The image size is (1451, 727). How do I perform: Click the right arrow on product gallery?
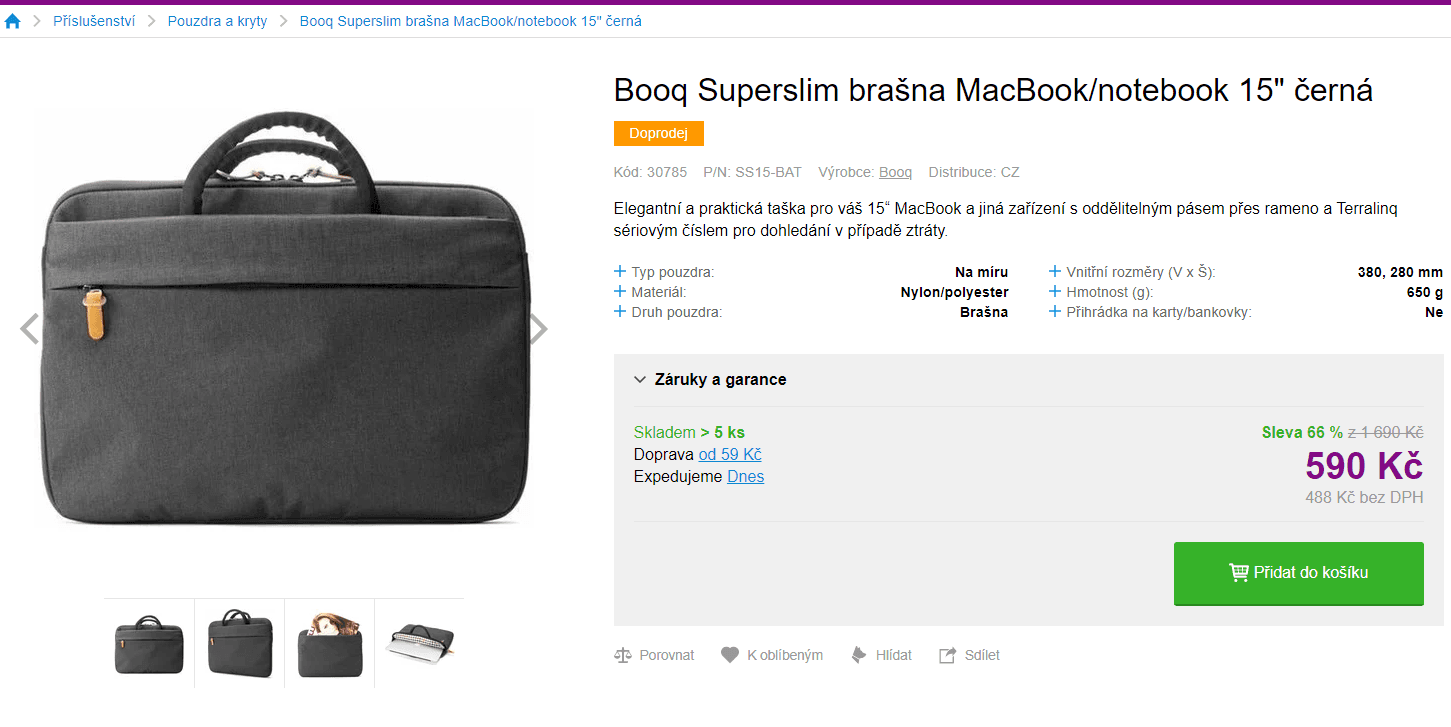click(x=538, y=327)
